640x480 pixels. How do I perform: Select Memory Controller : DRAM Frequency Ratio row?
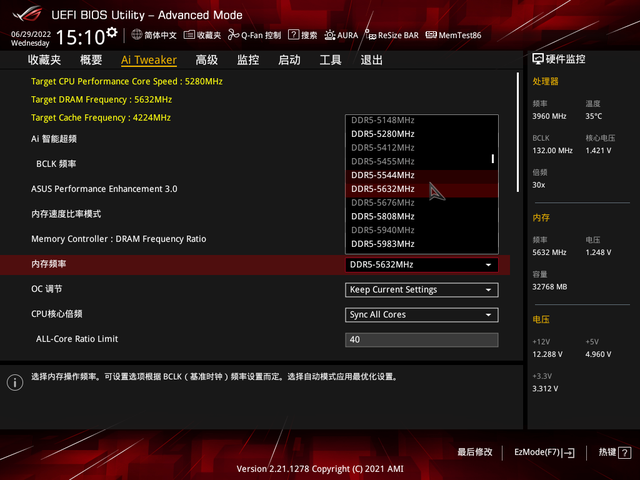coord(119,239)
